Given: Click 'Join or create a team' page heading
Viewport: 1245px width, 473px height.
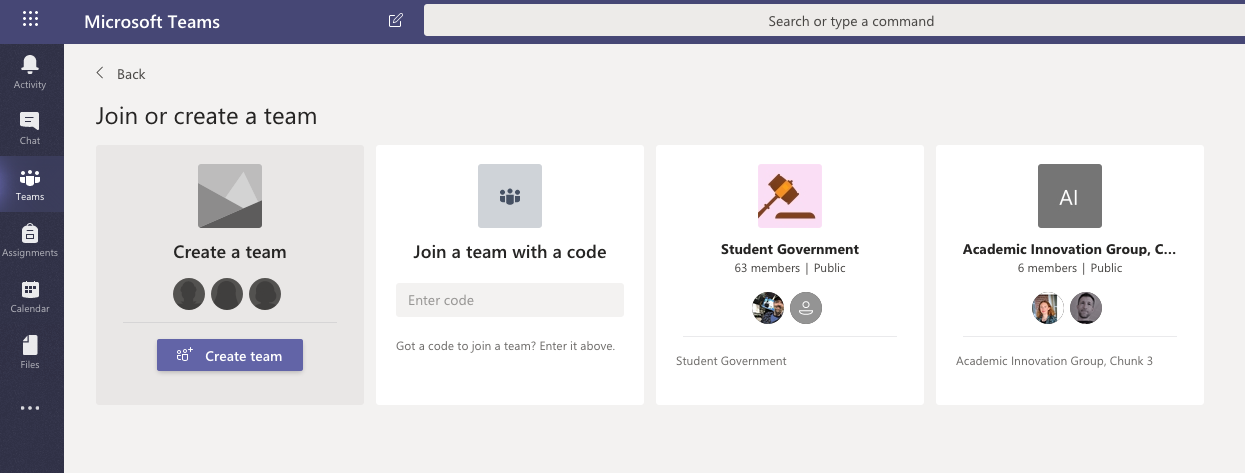Looking at the screenshot, I should pos(206,116).
